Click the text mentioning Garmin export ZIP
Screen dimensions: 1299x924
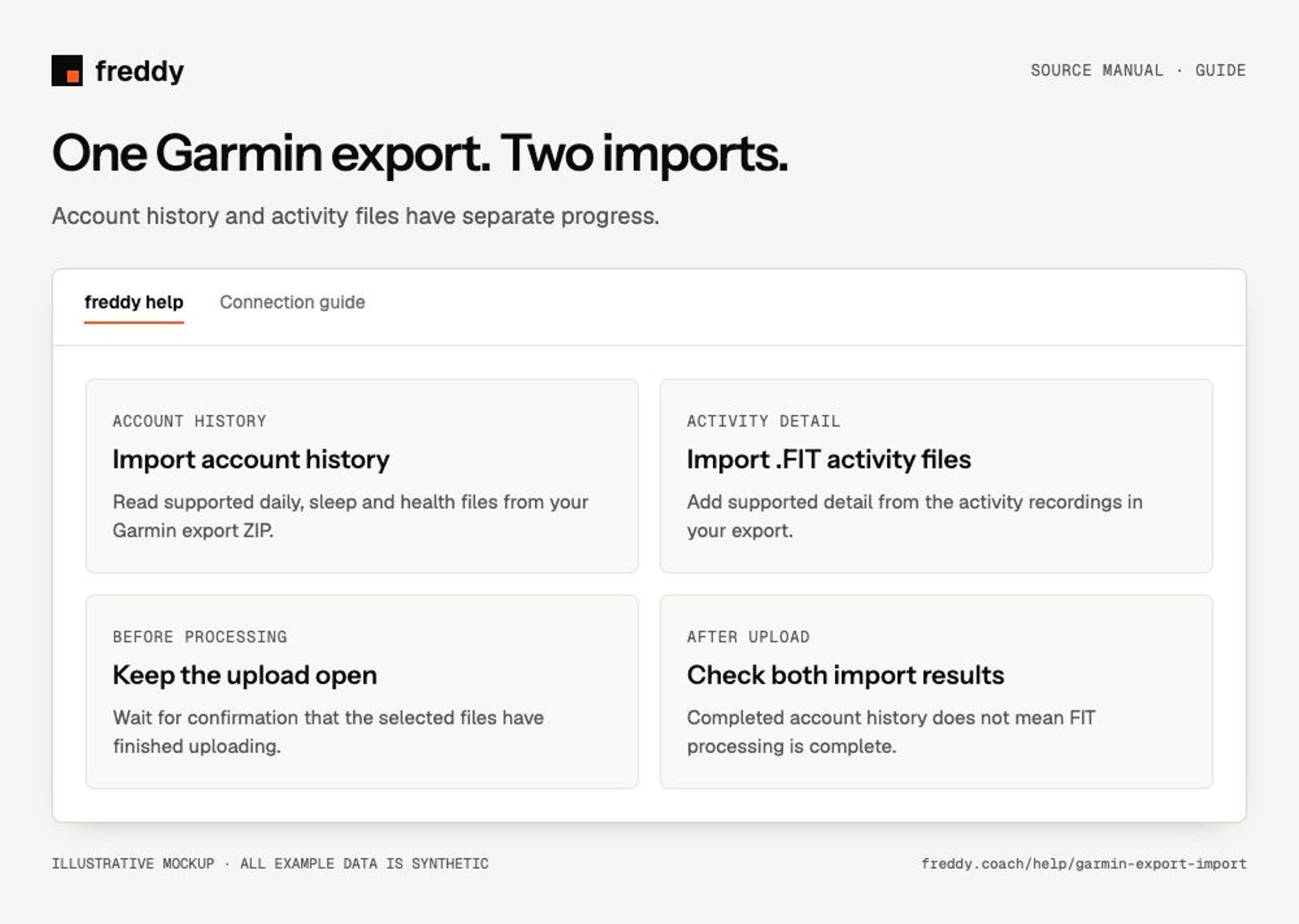click(351, 516)
